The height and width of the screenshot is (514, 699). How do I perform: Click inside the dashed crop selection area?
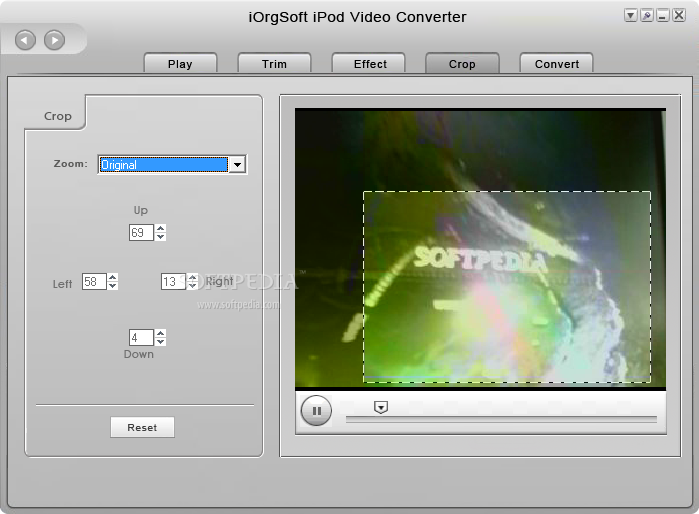pos(507,287)
